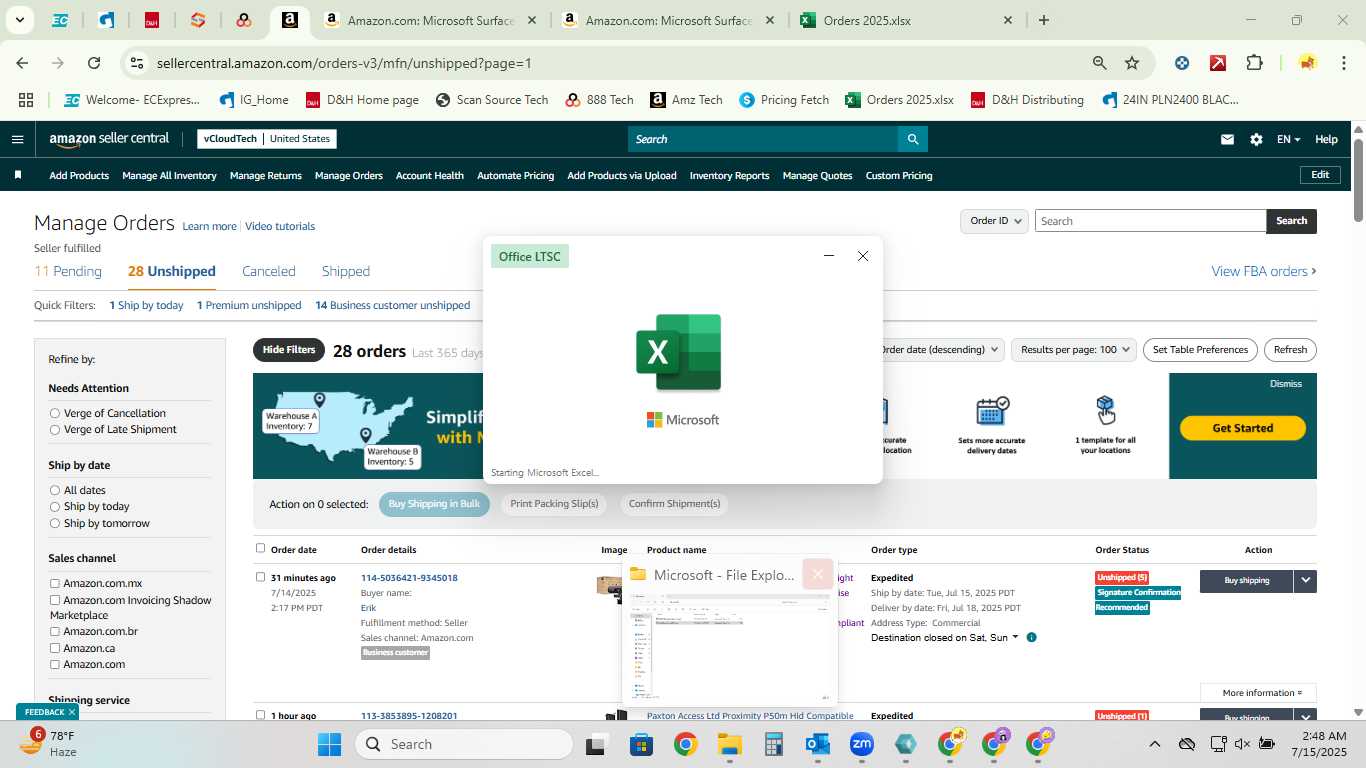The height and width of the screenshot is (768, 1366).
Task: Check the Amazon.com.br sales channel box
Action: [x=55, y=631]
